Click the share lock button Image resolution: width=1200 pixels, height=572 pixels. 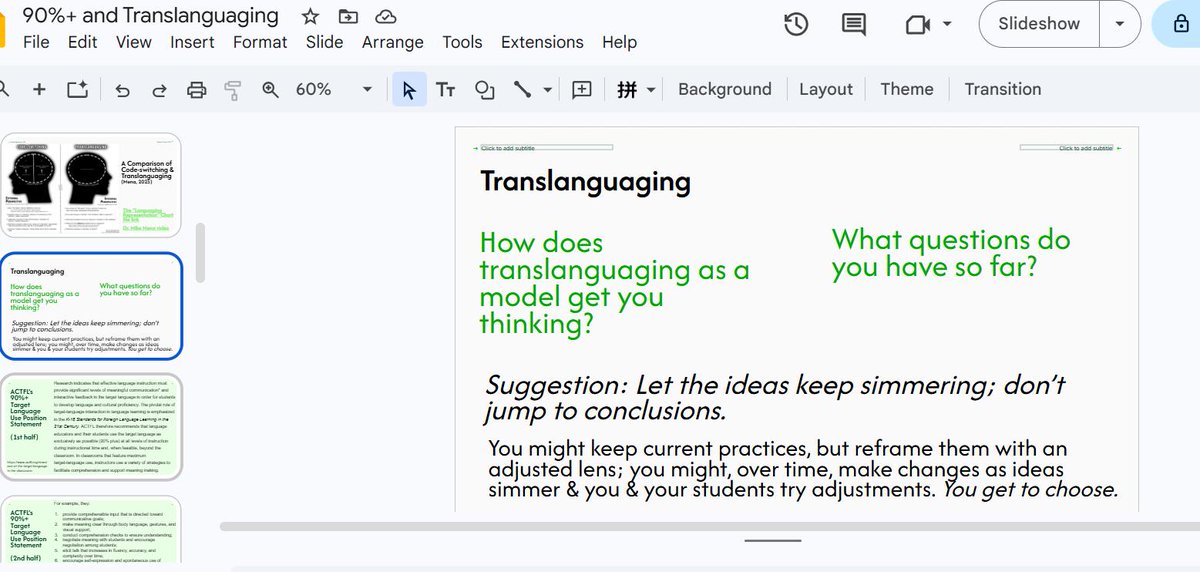[x=1180, y=24]
